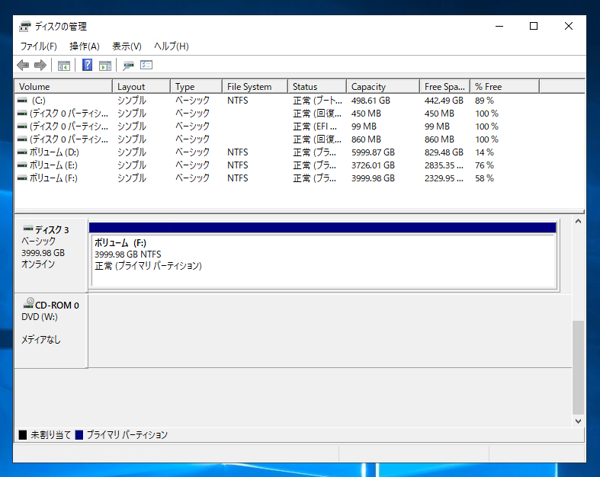Viewport: 600px width, 477px height.
Task: Sort by the Volume column header
Action: (64, 86)
